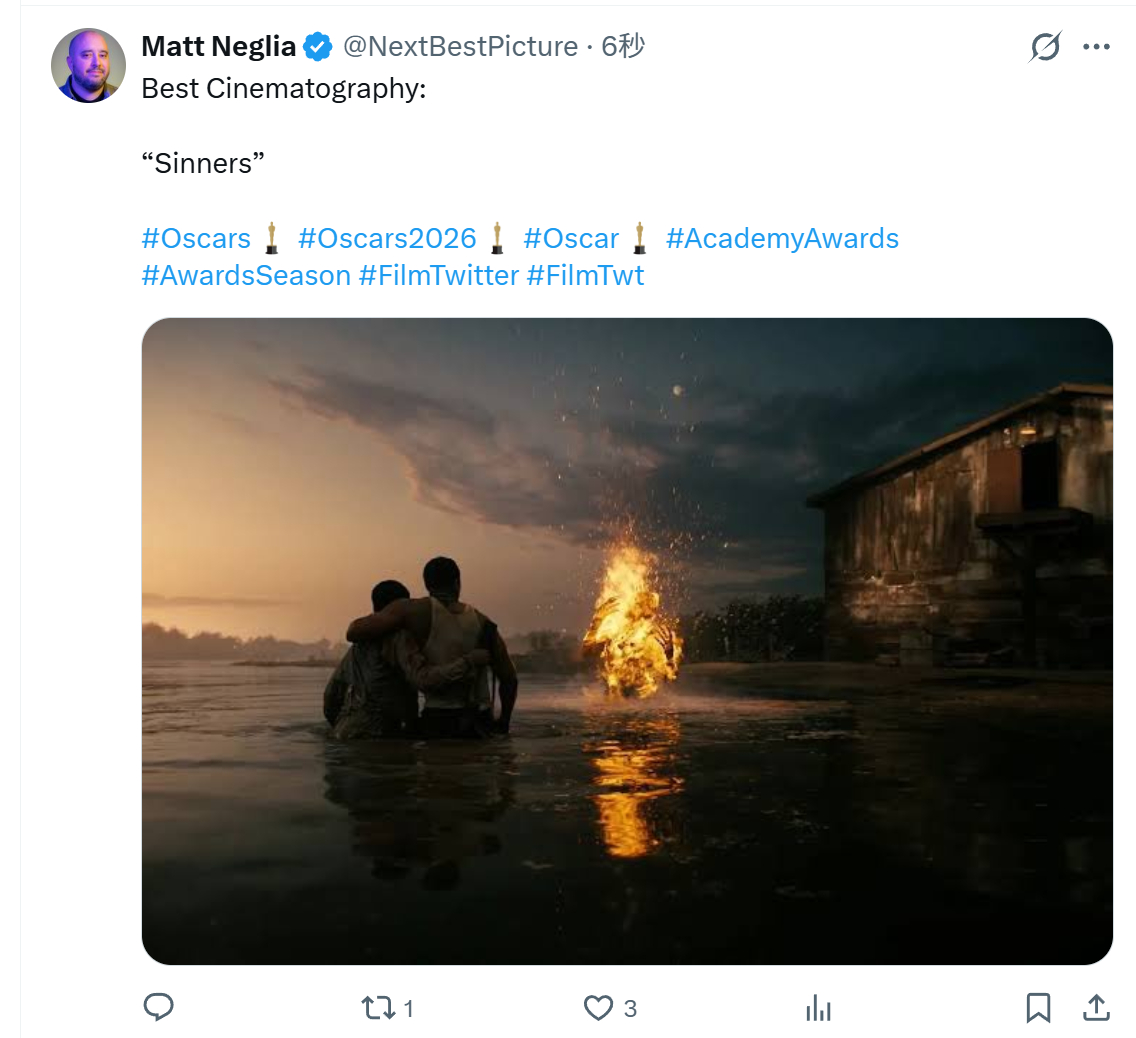Click the Grok circle-slash icon
Screen dimensions: 1136x1038
(1045, 47)
